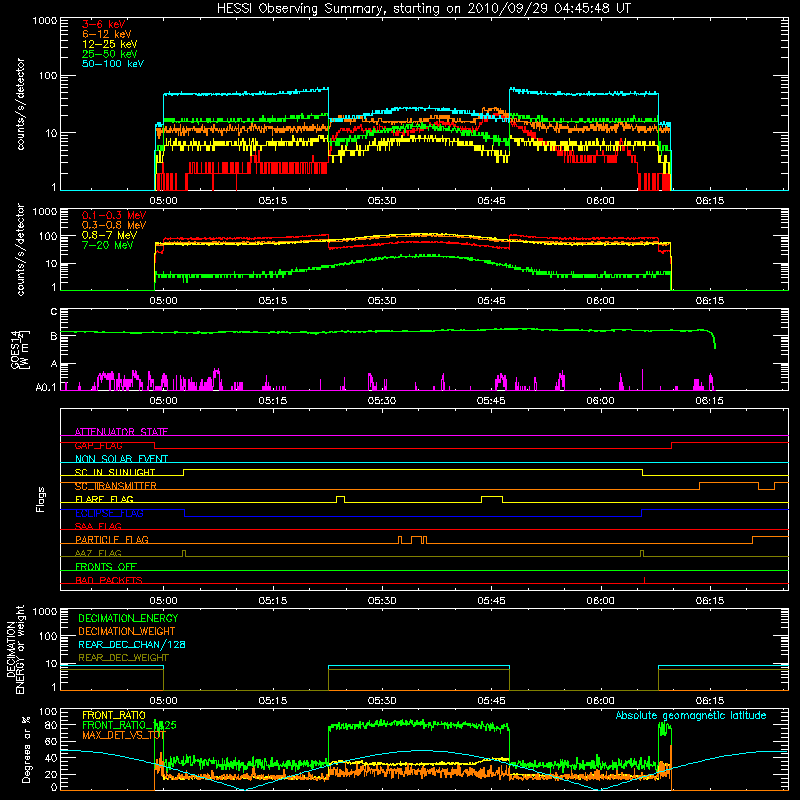Select the FLARE_FLAG label

coord(104,499)
